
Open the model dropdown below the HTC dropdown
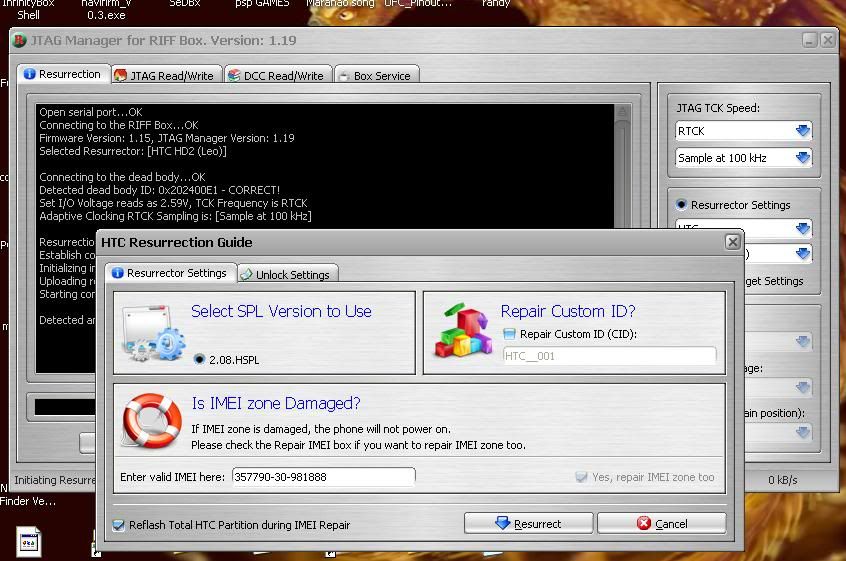[802, 254]
